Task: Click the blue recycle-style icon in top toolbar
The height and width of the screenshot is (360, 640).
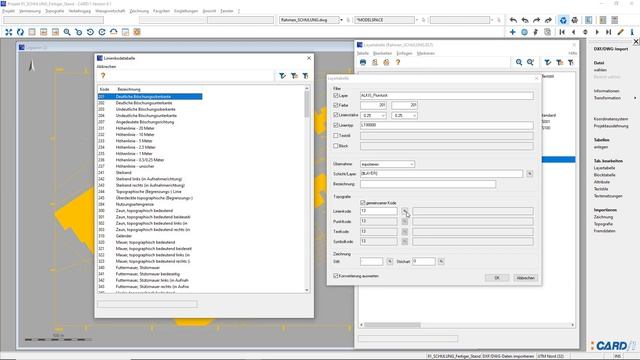Action: click(x=563, y=20)
